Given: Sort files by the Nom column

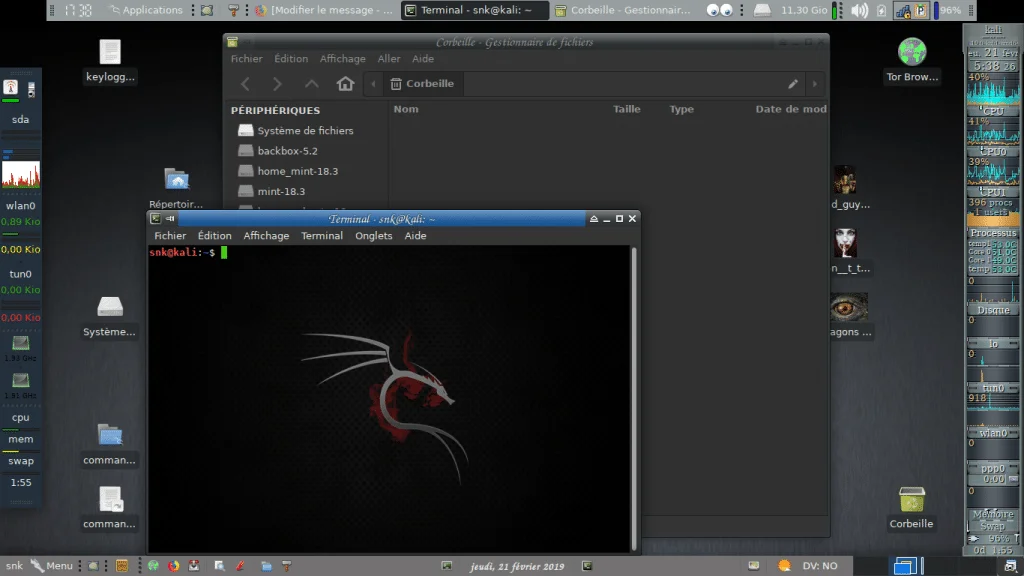Looking at the screenshot, I should click(406, 109).
